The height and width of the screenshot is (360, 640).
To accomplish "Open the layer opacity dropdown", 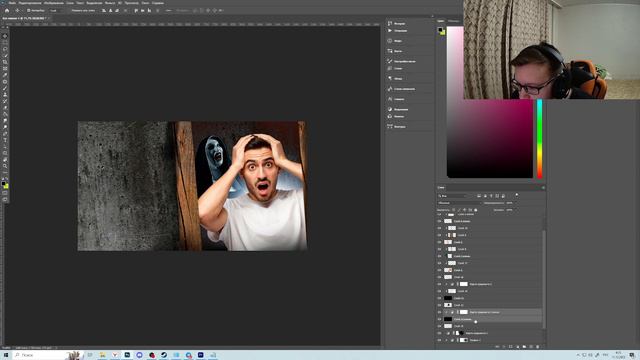I will pyautogui.click(x=516, y=203).
